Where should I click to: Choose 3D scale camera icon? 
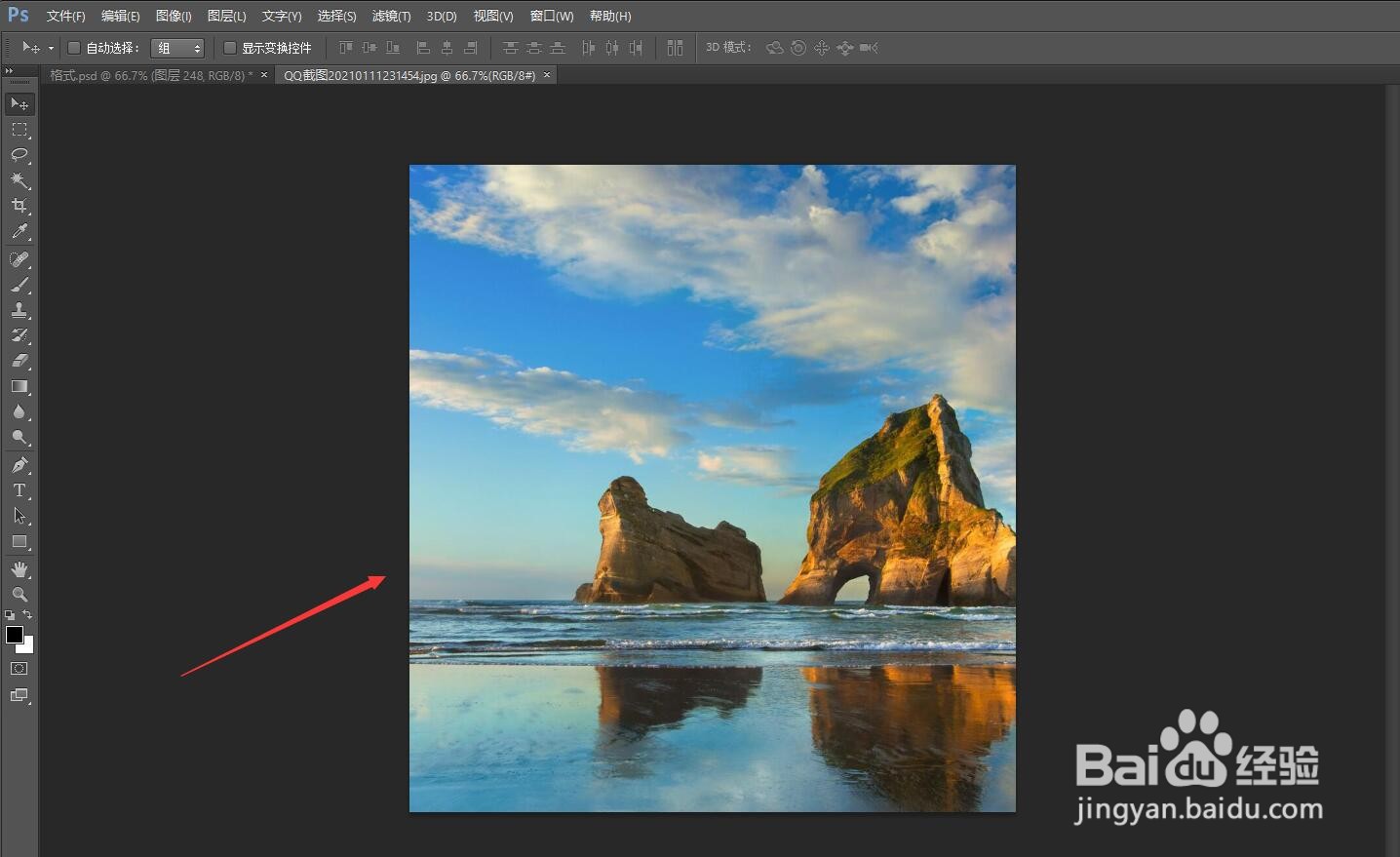click(869, 48)
